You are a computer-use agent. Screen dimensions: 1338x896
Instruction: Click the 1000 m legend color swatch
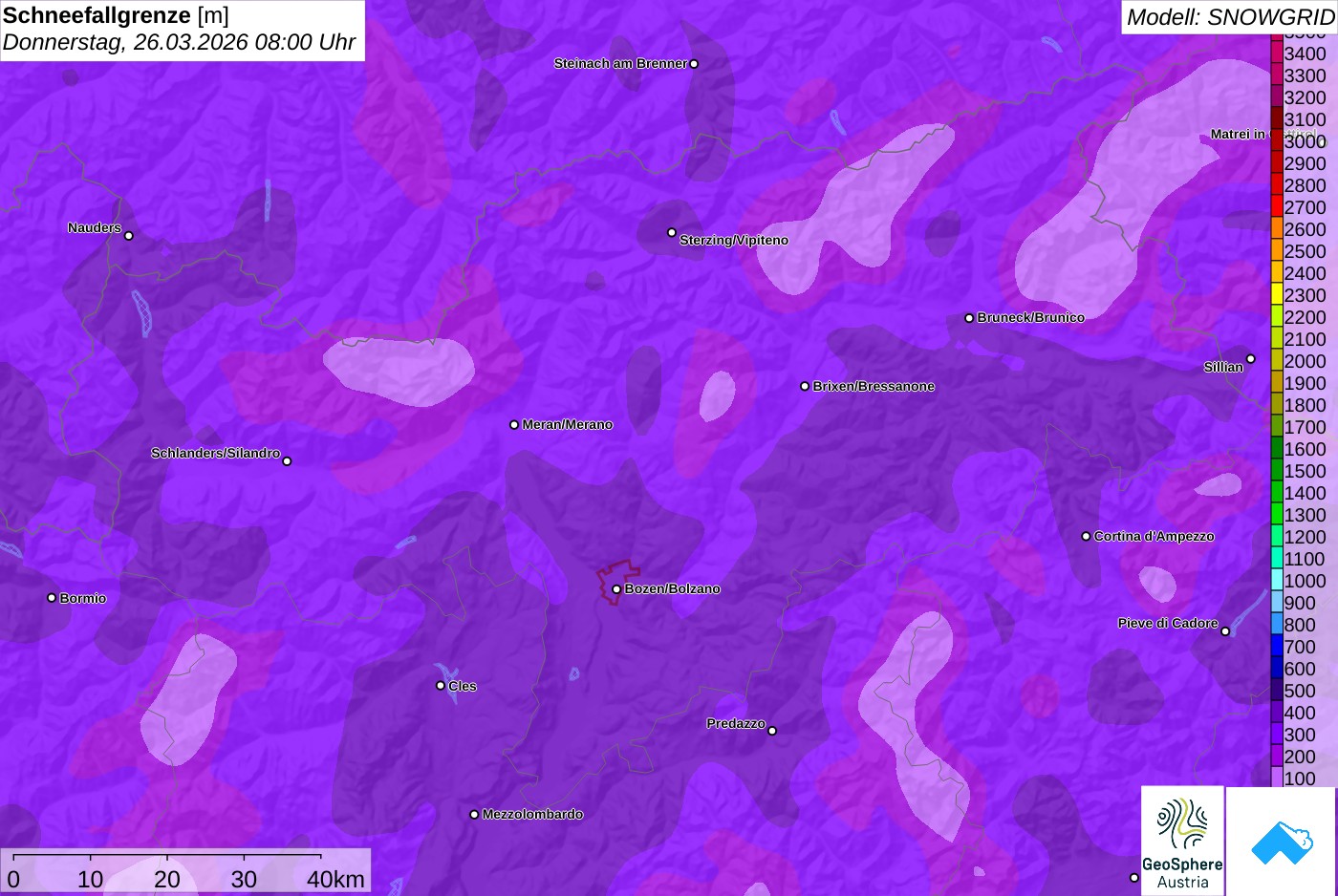click(x=1277, y=581)
